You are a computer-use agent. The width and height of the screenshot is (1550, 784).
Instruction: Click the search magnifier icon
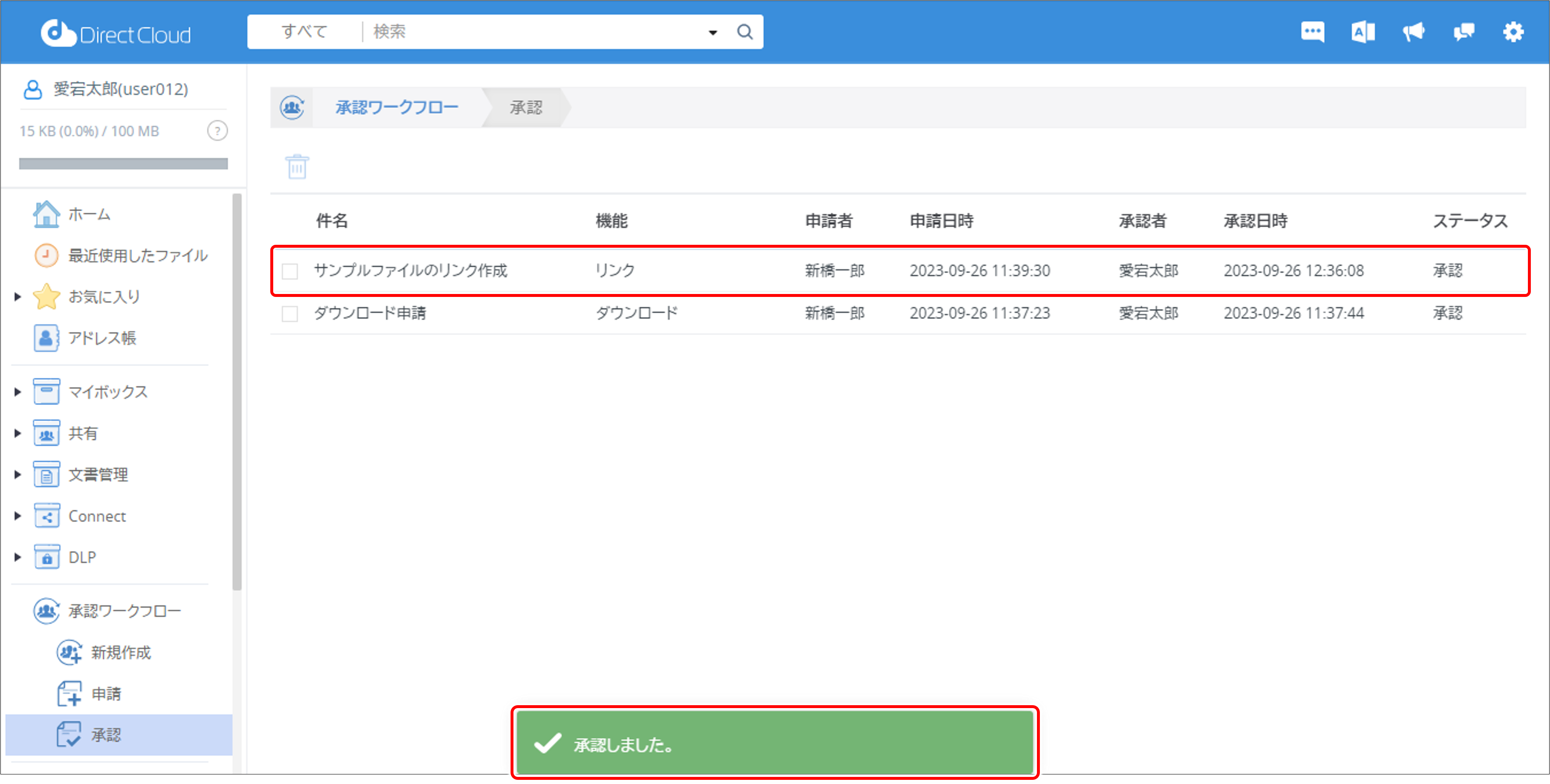coord(744,32)
